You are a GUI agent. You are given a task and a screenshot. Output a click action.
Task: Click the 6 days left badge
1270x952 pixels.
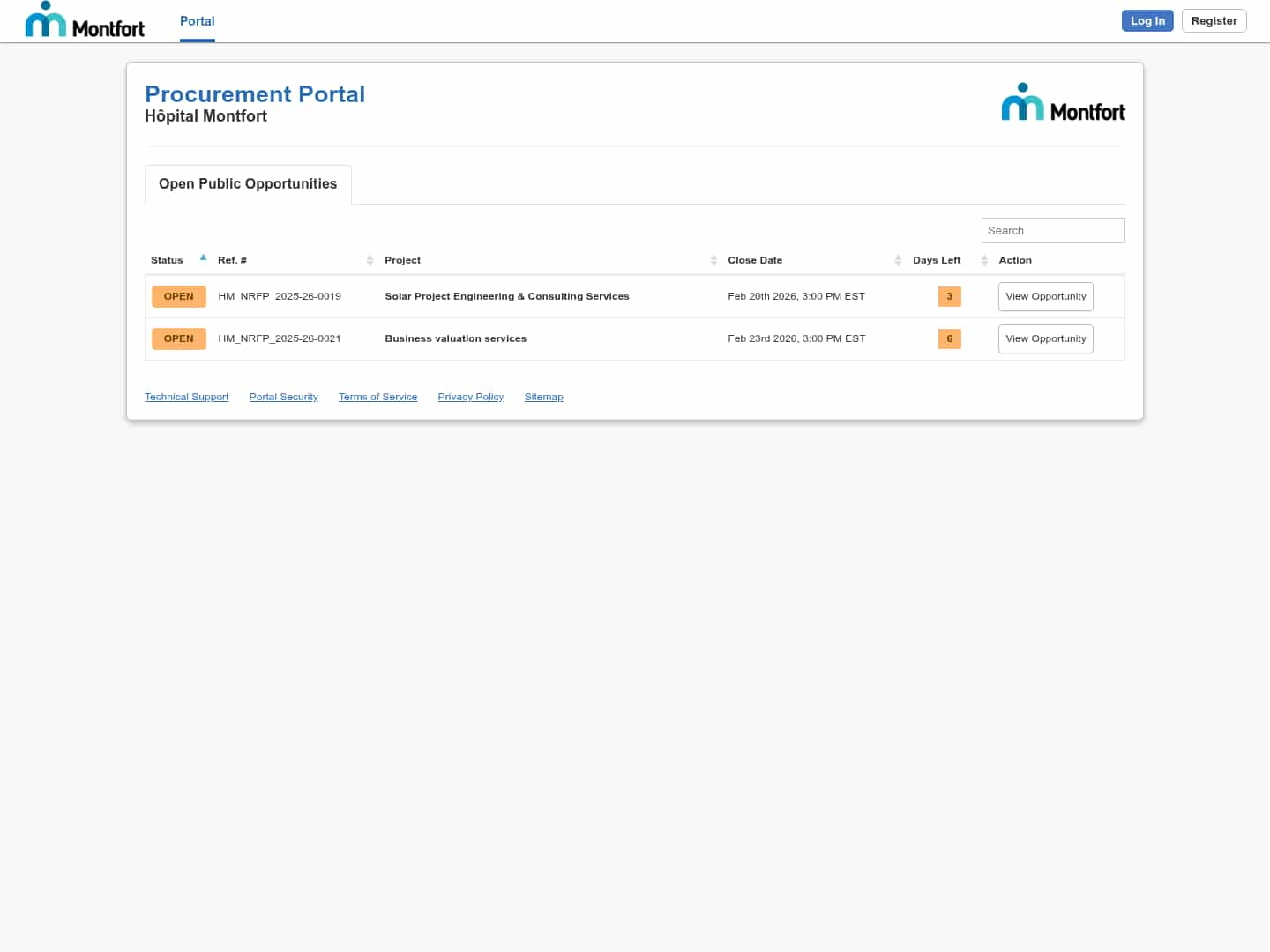949,338
